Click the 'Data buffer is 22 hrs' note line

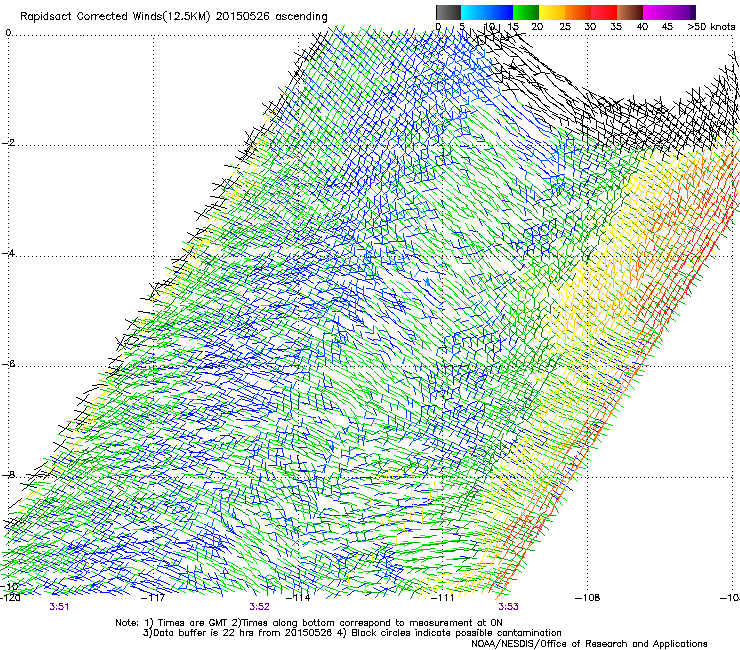coord(352,633)
